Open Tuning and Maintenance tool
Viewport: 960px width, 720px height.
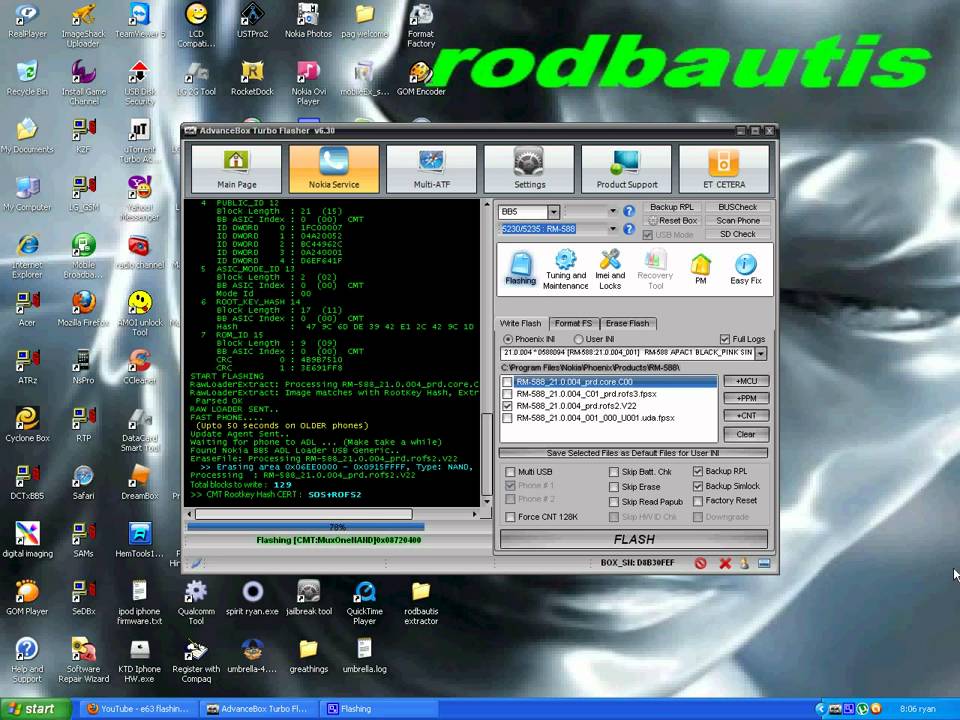pyautogui.click(x=566, y=269)
